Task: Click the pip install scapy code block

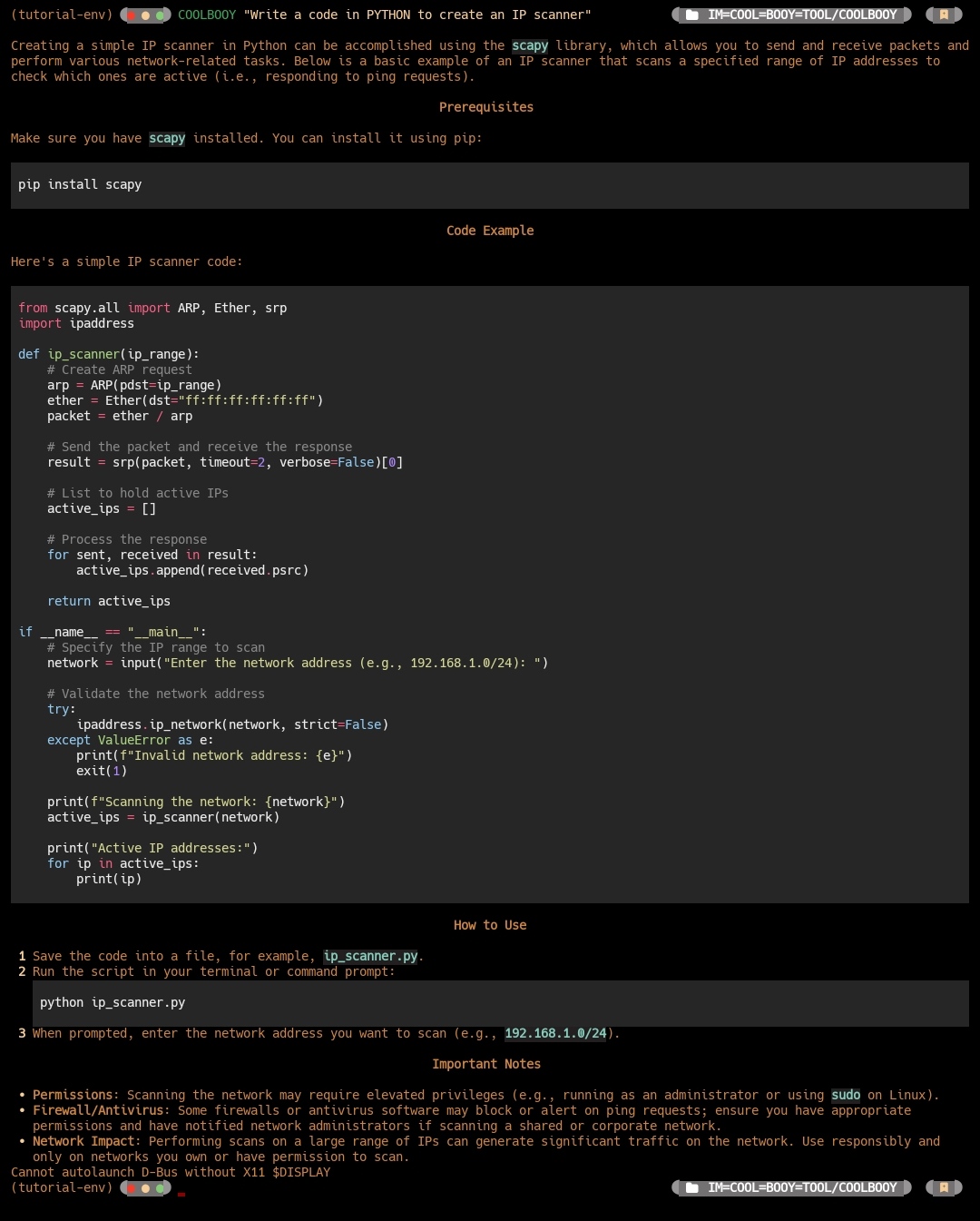Action: (x=490, y=185)
